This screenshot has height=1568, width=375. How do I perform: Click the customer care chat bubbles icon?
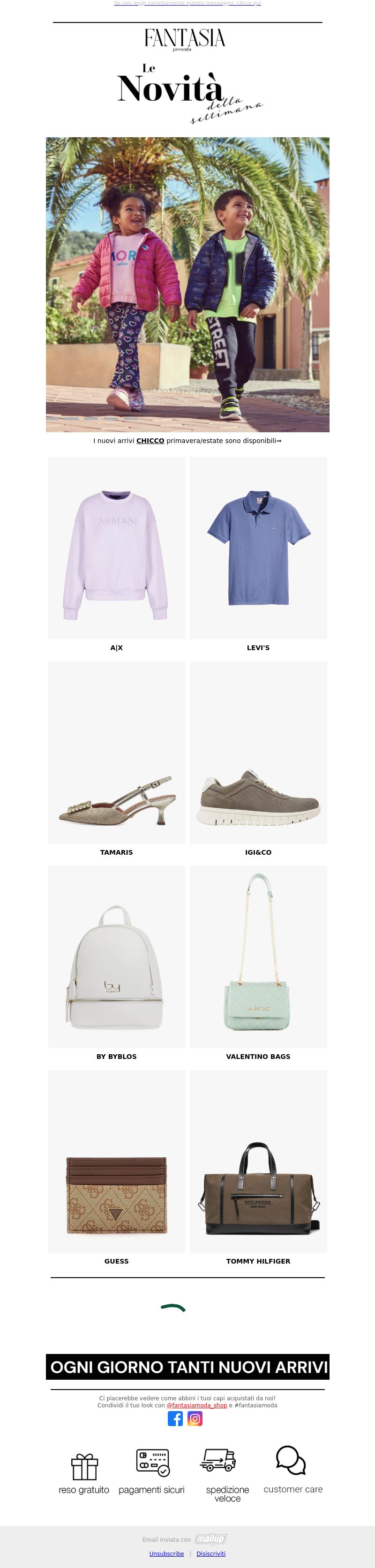coord(291,1460)
